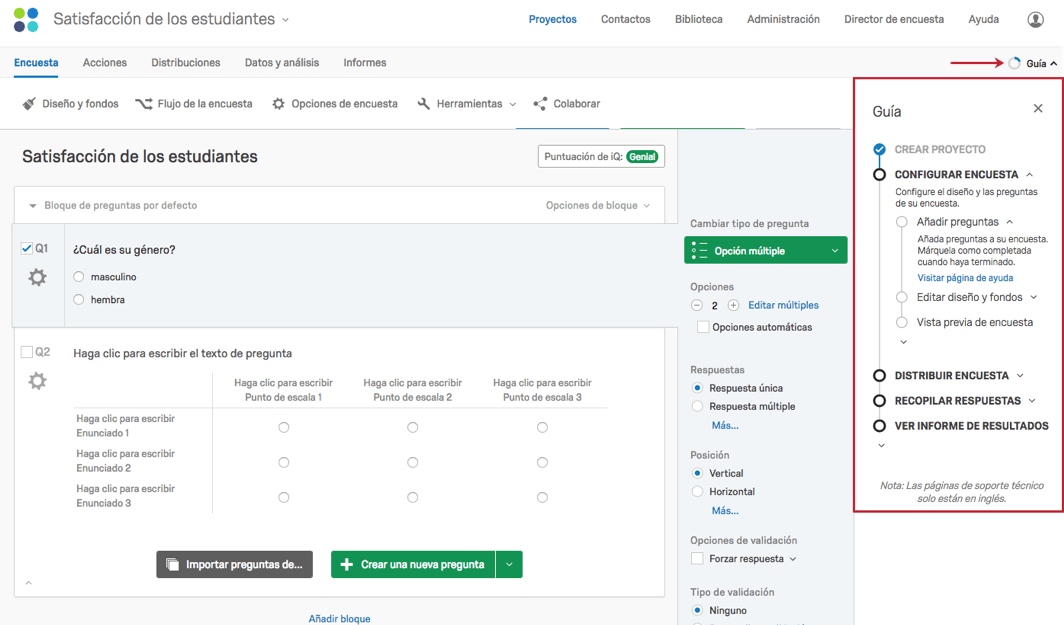1064x625 pixels.
Task: Expand RECOPILAR RESPUESTAS section
Action: coord(1032,400)
